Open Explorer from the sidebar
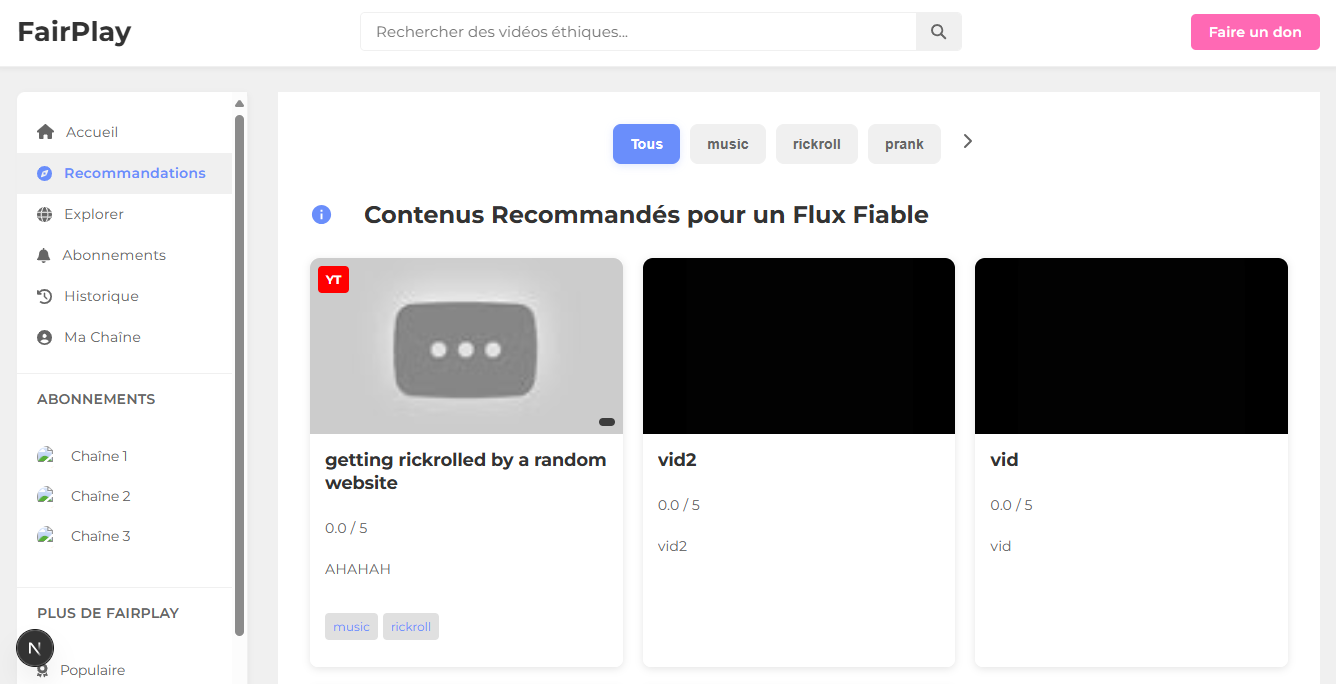This screenshot has width=1336, height=684. tap(124, 214)
